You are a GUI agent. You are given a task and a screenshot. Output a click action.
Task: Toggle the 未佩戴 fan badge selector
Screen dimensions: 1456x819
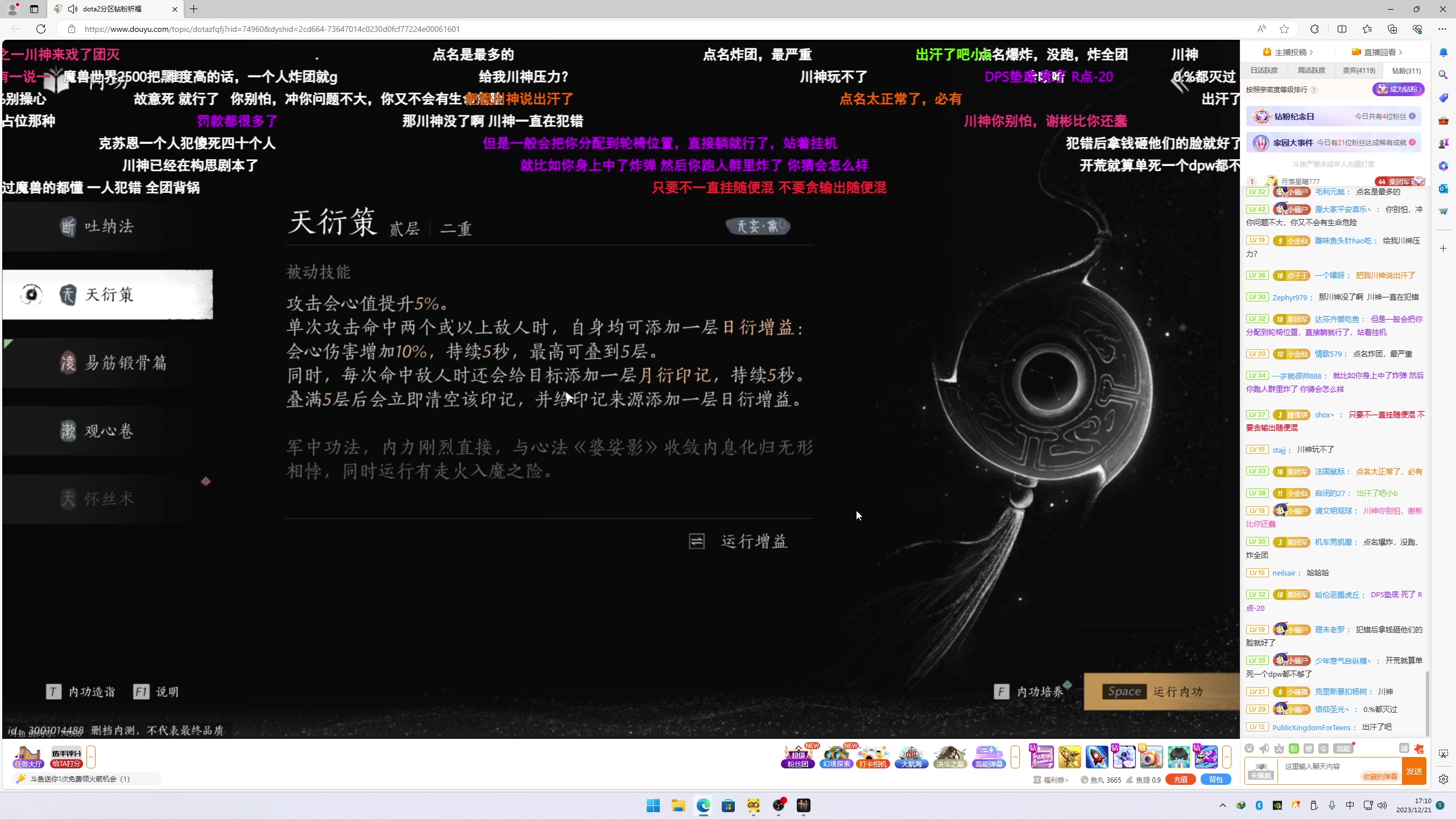click(x=1261, y=771)
